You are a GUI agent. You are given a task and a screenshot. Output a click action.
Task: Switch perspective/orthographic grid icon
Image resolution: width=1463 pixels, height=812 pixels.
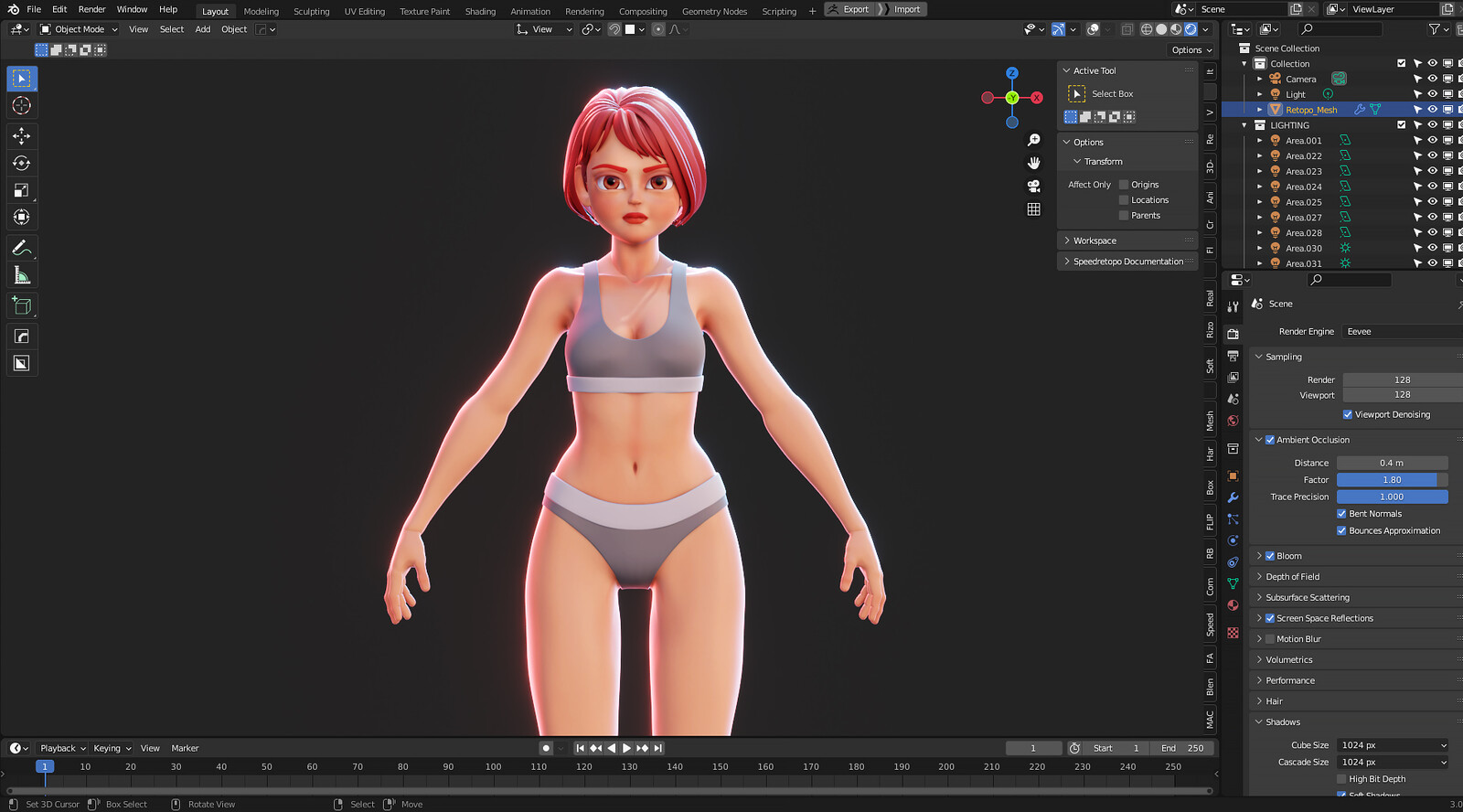(1034, 209)
